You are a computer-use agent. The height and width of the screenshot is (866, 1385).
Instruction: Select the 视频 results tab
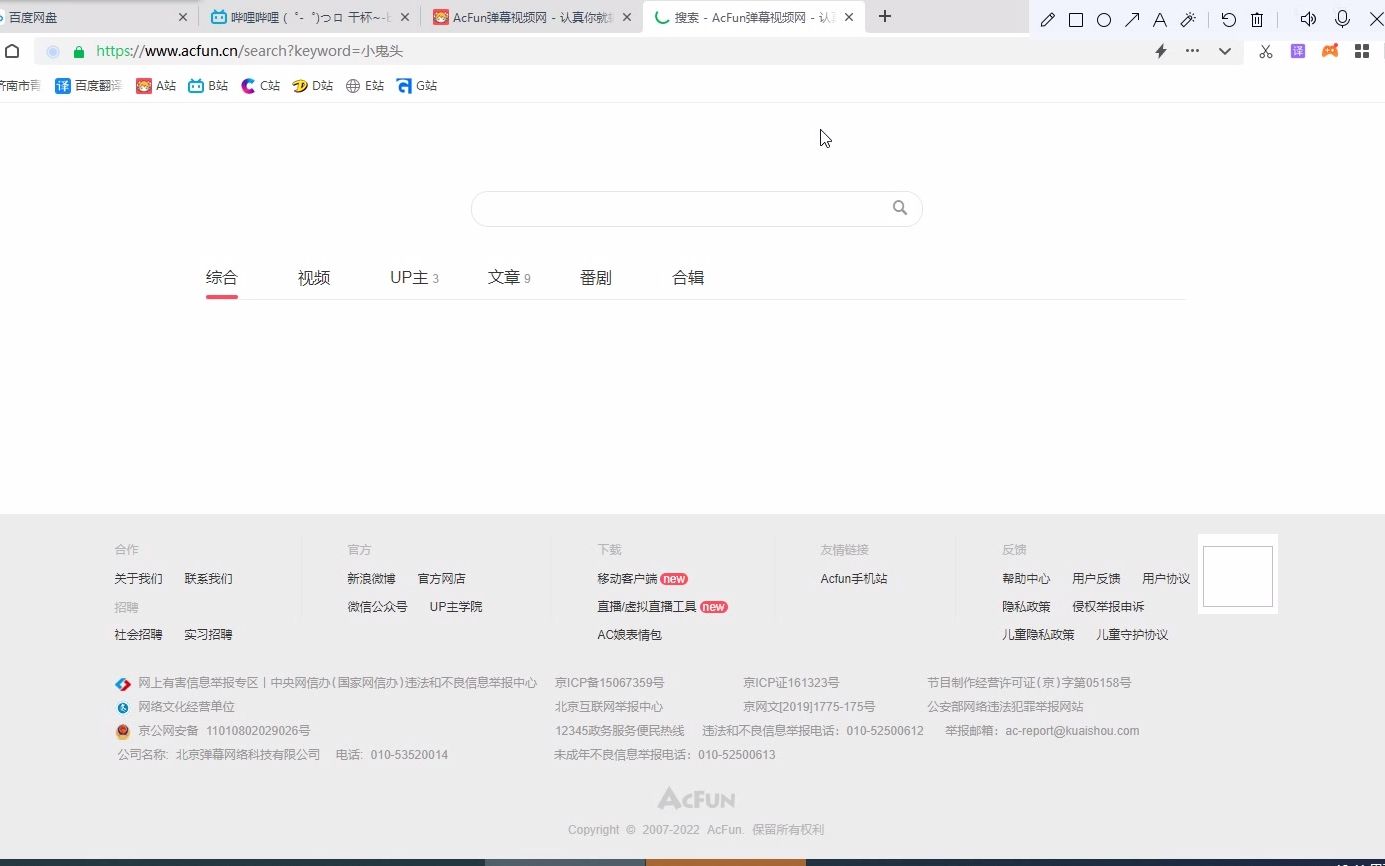click(x=314, y=278)
